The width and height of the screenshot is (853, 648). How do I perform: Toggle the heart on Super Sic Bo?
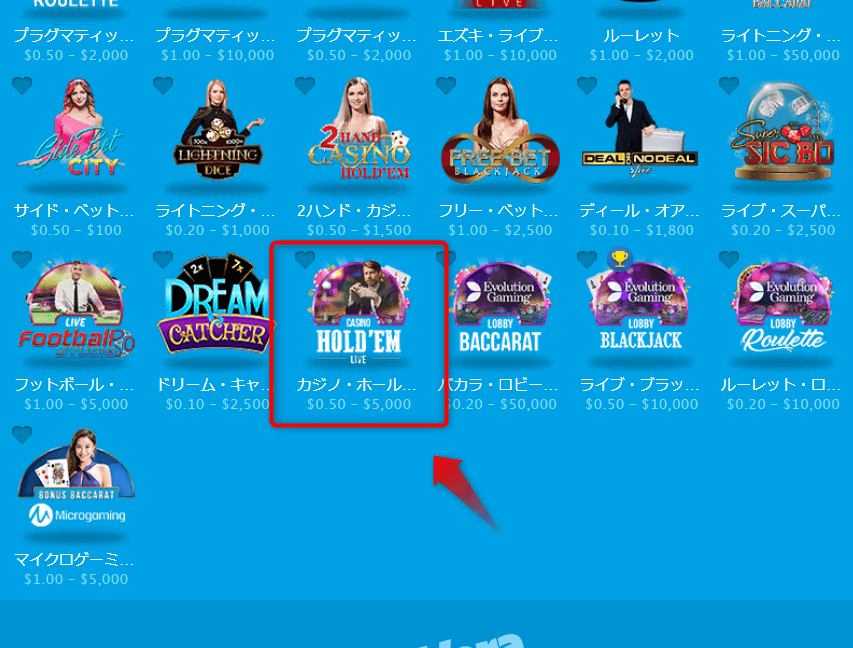(x=729, y=85)
